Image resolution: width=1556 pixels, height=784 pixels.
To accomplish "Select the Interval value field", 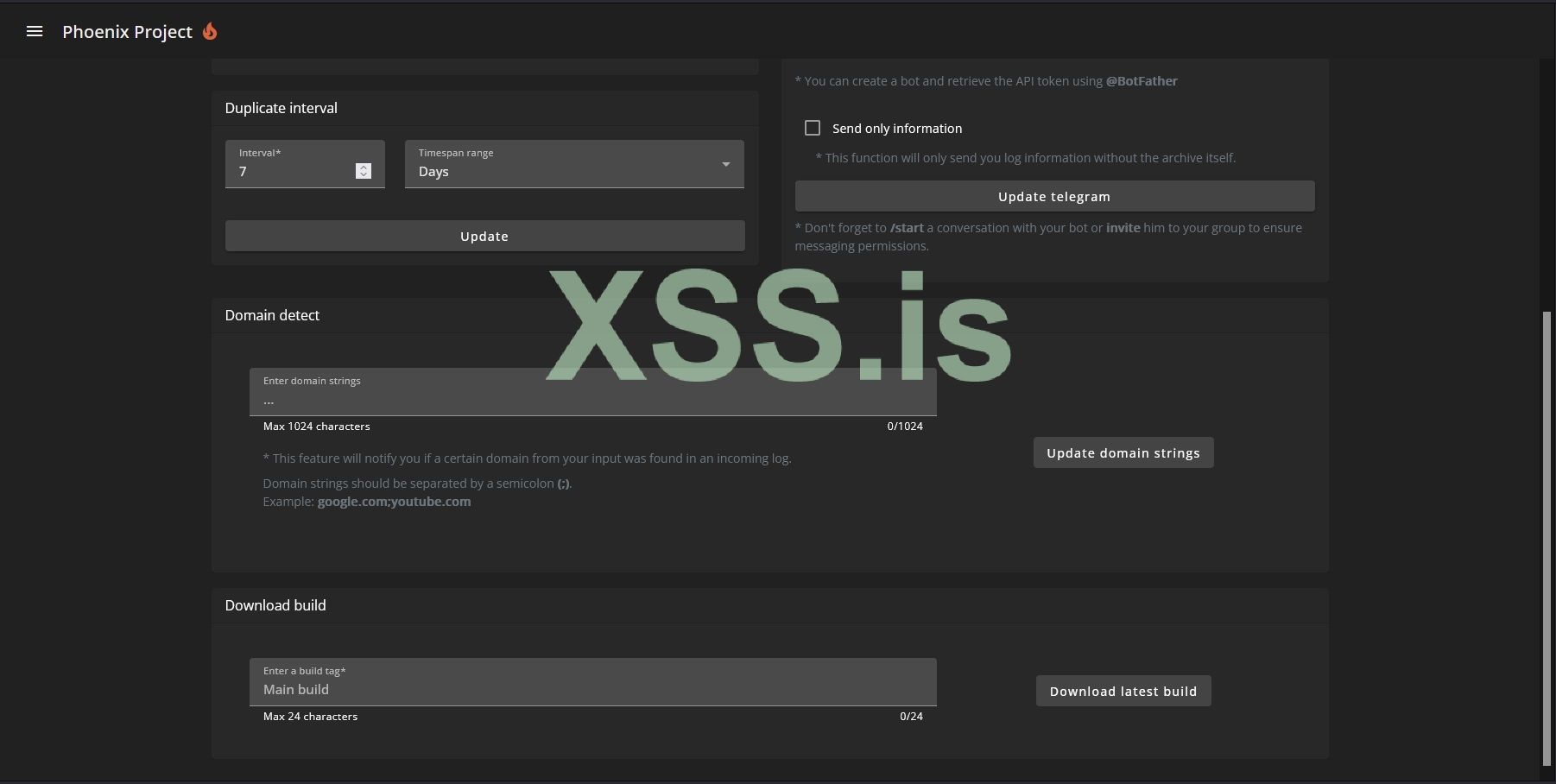I will 294,171.
